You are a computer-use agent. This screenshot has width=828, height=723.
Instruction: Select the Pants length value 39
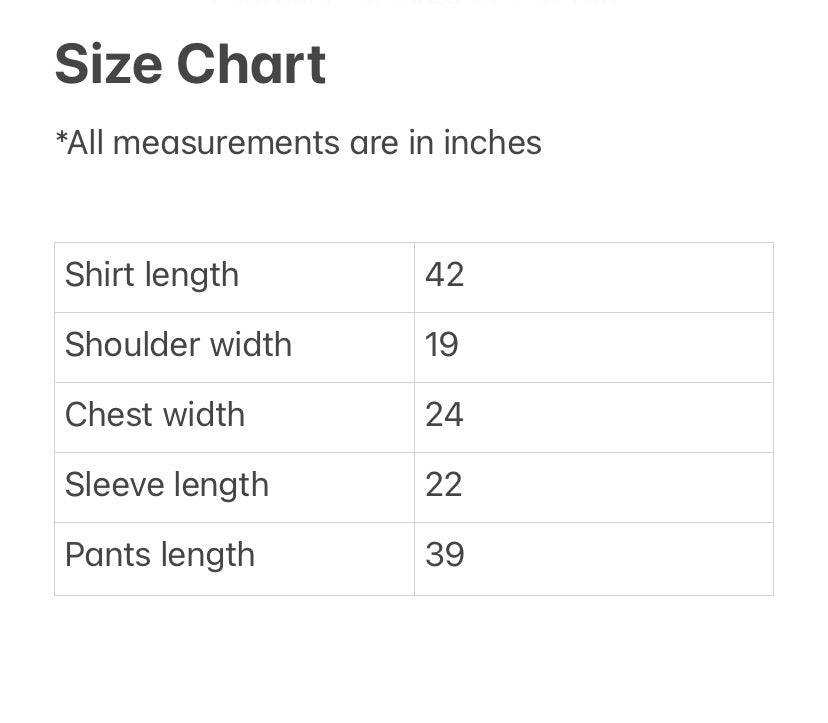pos(444,555)
